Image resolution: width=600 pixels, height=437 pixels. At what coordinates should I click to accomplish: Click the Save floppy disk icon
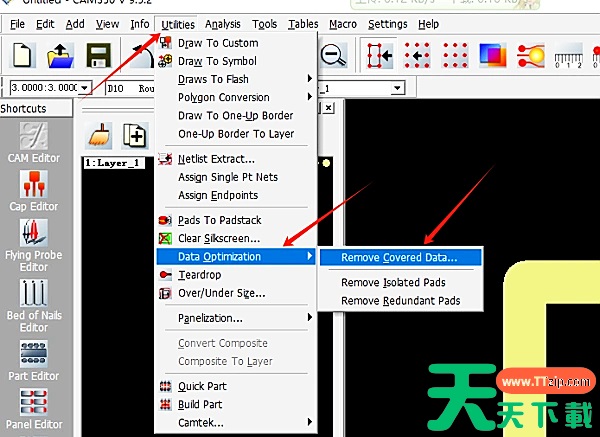pos(99,56)
